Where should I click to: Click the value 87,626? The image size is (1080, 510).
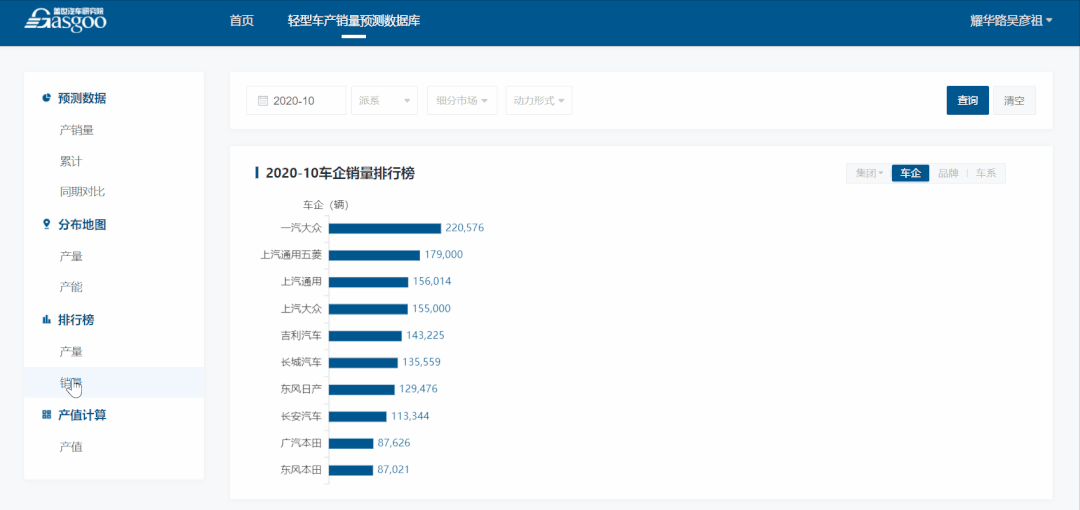pos(393,443)
